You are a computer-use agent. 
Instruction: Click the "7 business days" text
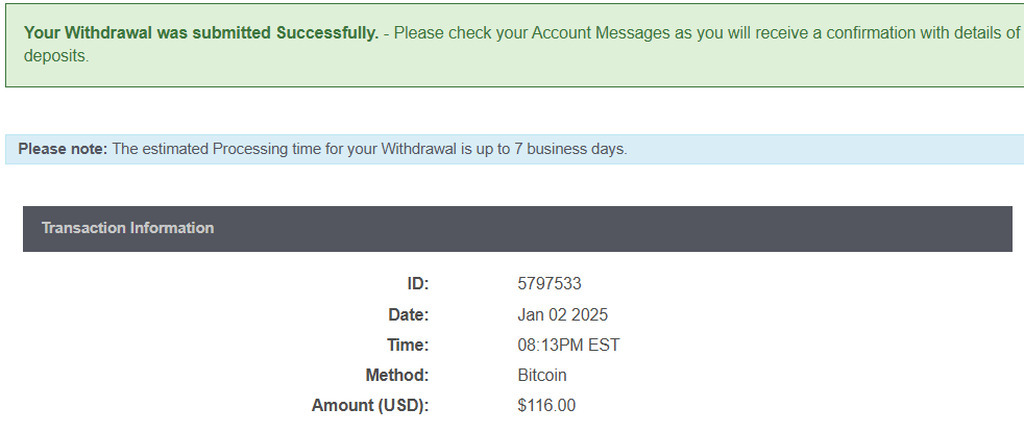pos(572,149)
